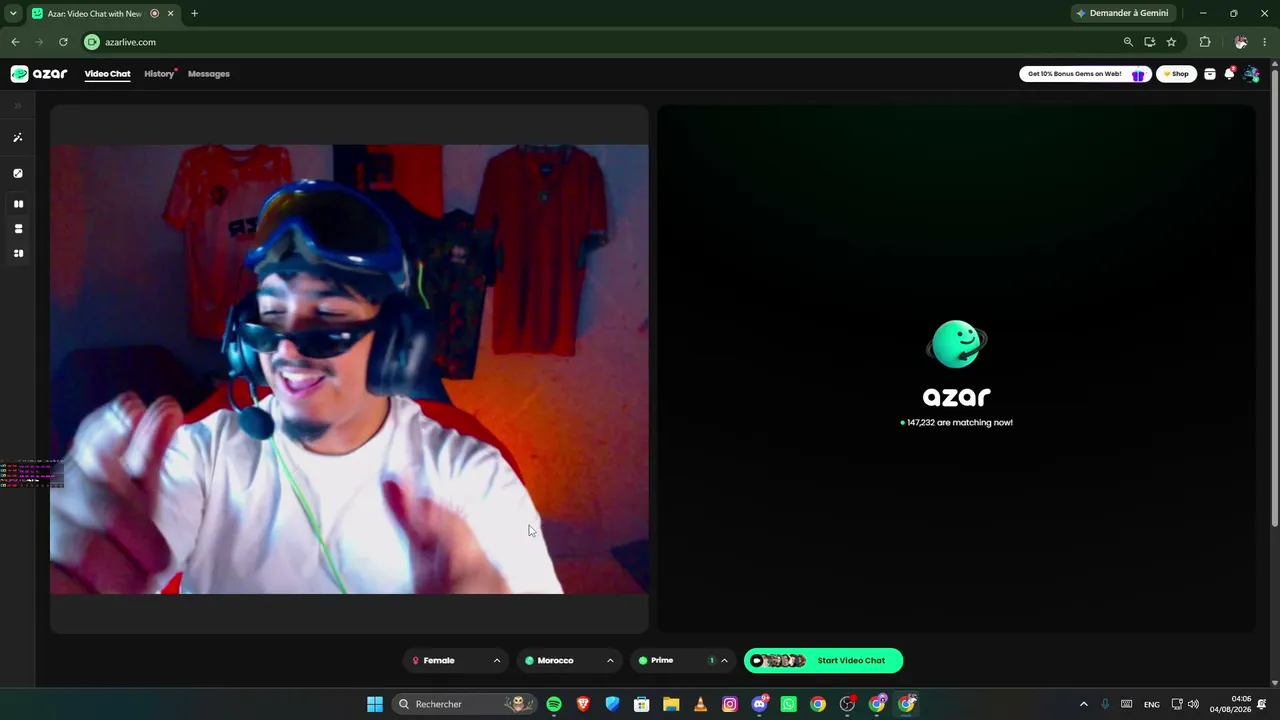Expand the left sidebar with double-chevron
Viewport: 1280px width, 720px height.
pos(18,105)
